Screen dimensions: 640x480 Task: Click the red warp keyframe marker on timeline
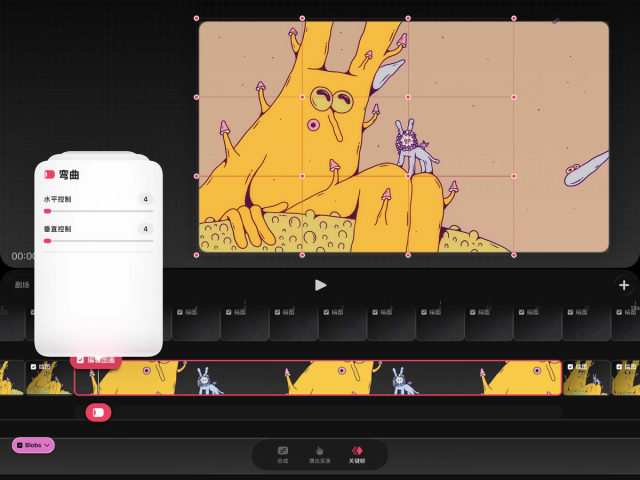click(98, 413)
